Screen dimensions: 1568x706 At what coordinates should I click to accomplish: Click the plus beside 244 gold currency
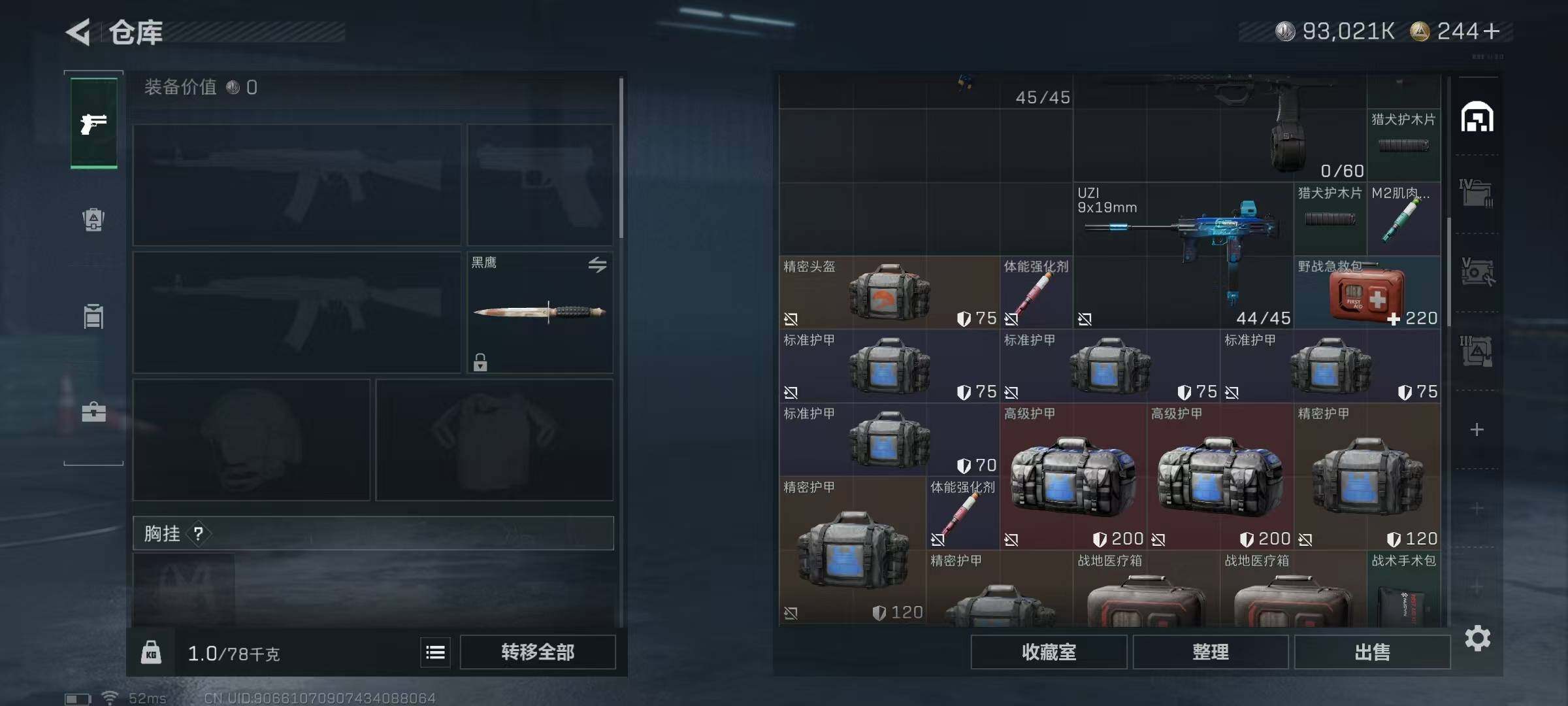1492,31
